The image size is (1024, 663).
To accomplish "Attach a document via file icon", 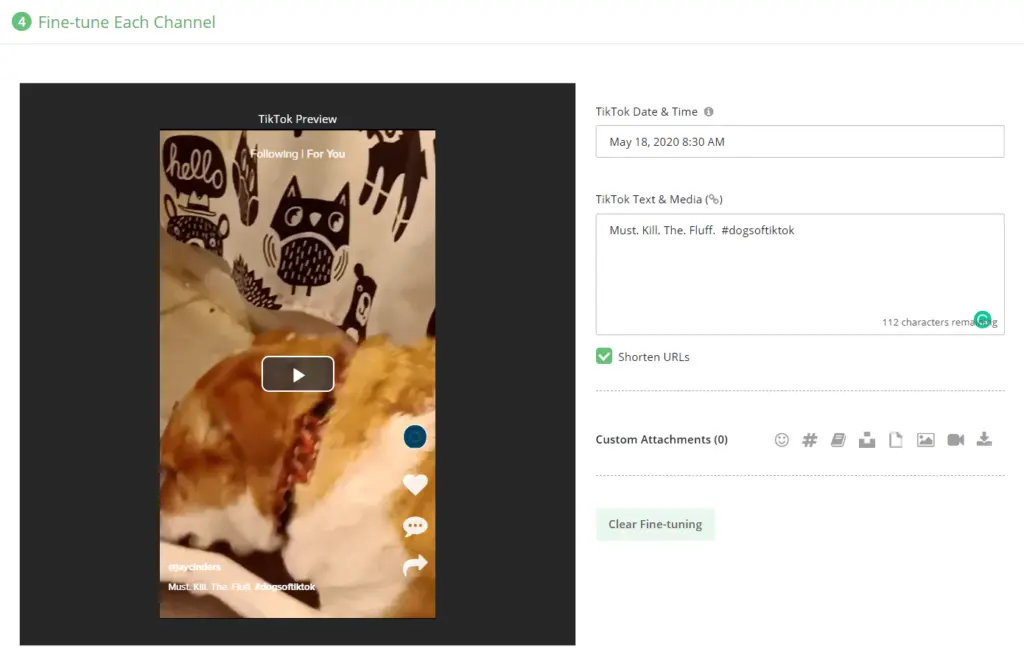I will (x=896, y=440).
